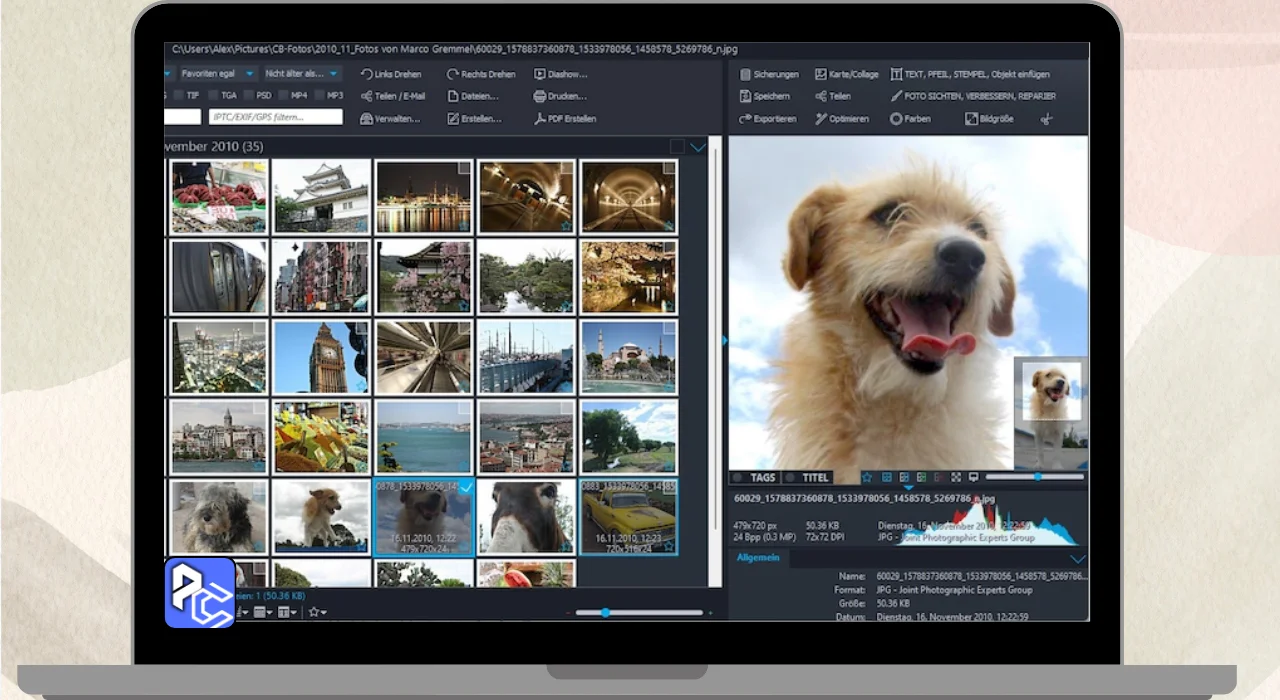Adjust the thumbnail size slider

(x=606, y=612)
